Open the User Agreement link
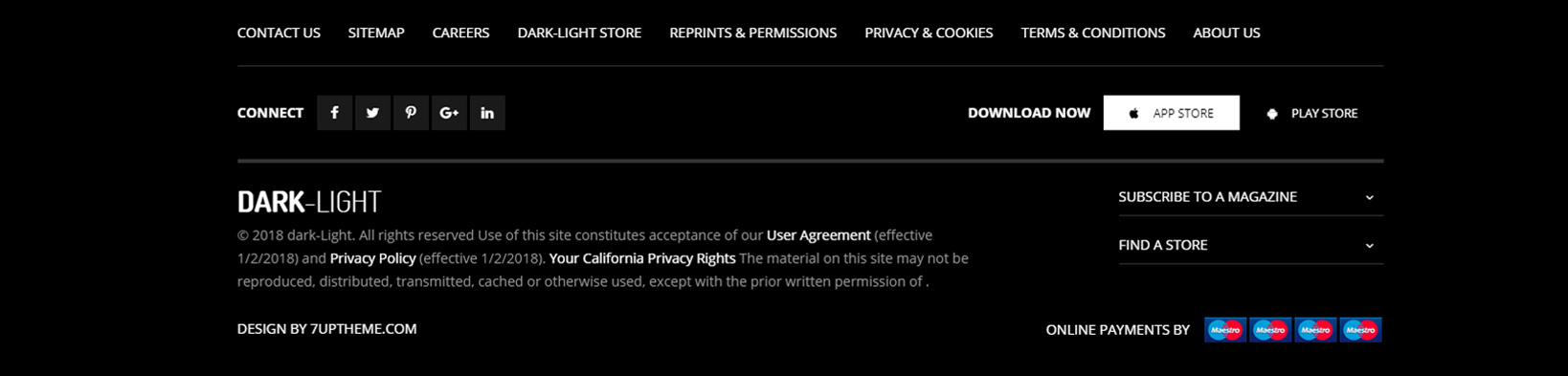Screen dimensions: 1568x376 (818, 235)
